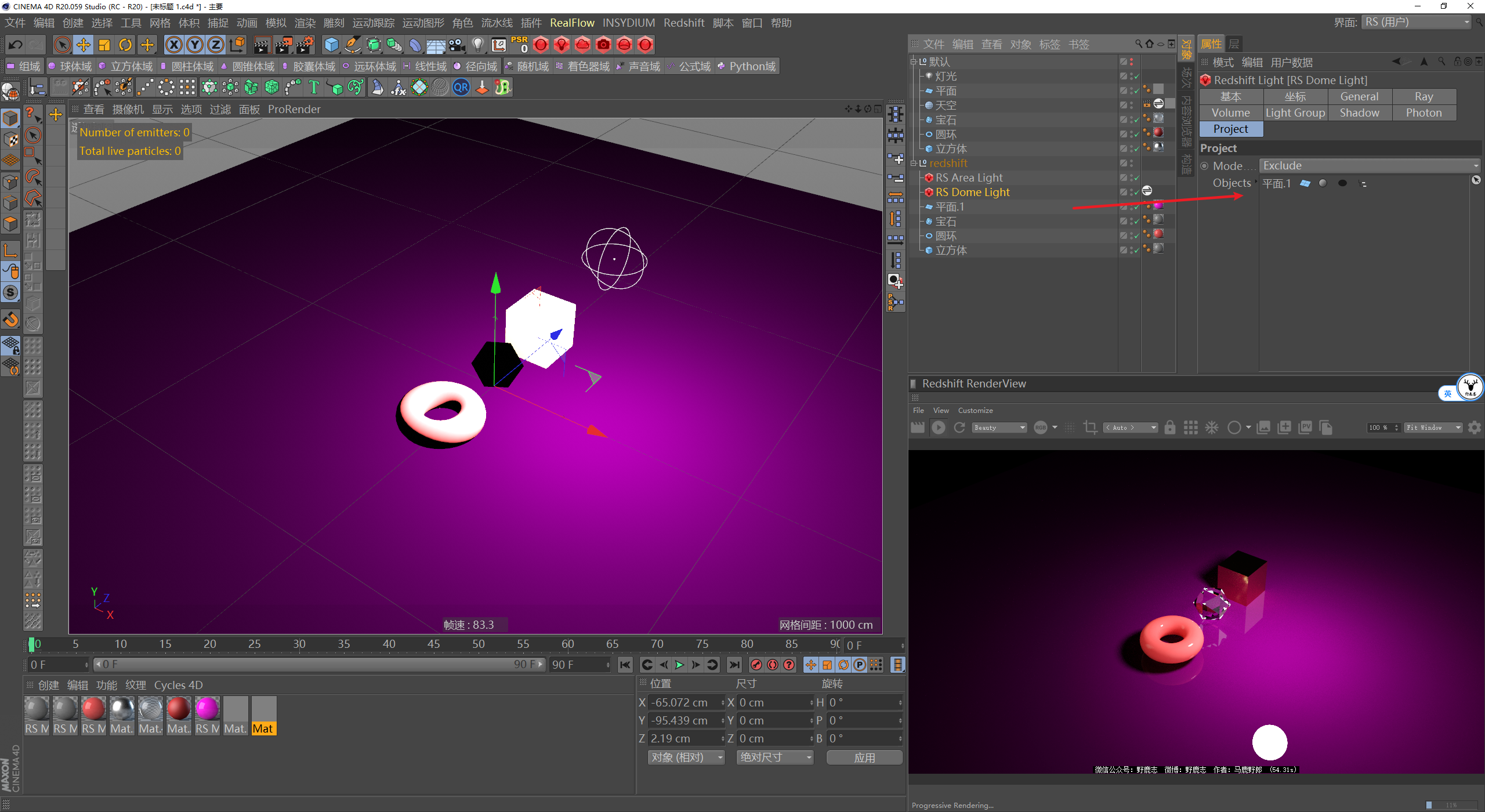
Task: Toggle visibility dots of 立方体 object
Action: (1131, 149)
